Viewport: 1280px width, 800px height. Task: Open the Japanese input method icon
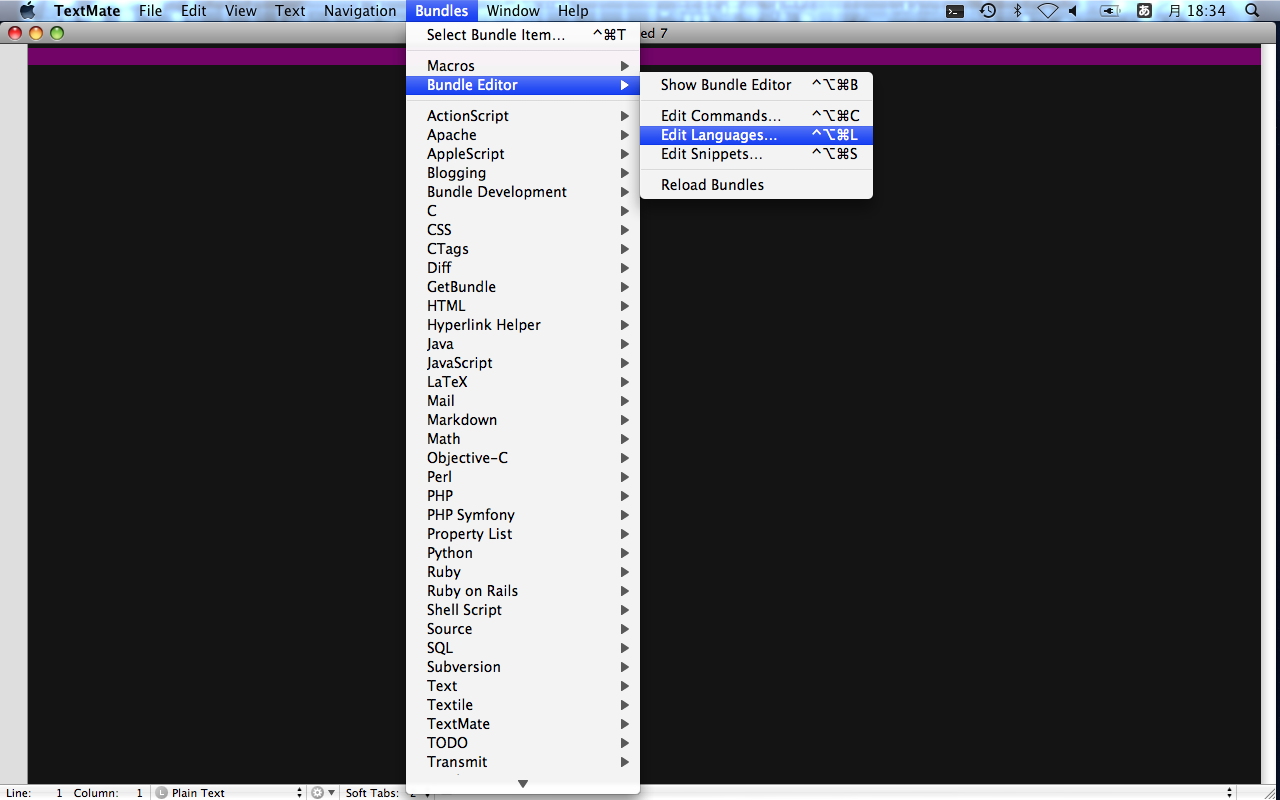point(1144,11)
